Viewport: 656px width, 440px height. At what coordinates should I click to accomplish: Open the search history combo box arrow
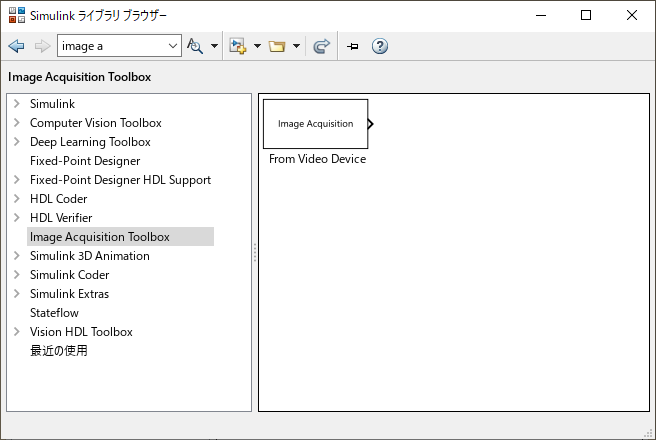coord(173,46)
